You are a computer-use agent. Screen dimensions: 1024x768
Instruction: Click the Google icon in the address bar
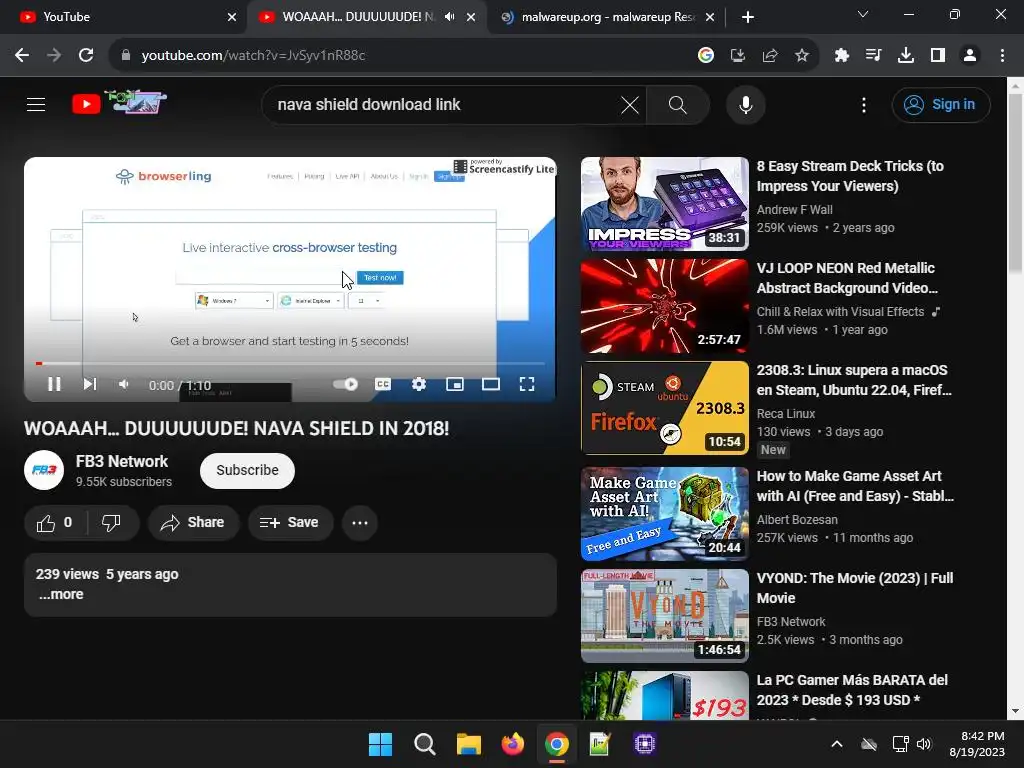click(x=705, y=56)
